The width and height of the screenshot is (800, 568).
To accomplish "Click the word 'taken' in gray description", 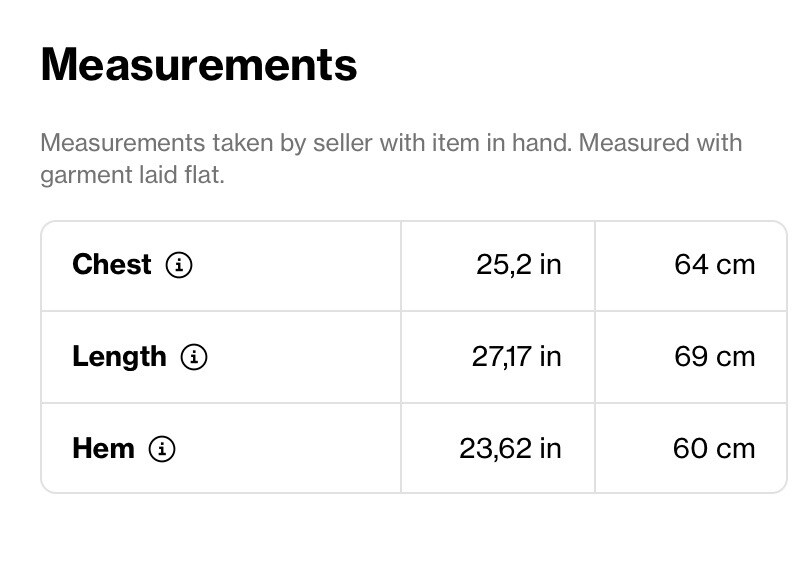I will (x=242, y=143).
